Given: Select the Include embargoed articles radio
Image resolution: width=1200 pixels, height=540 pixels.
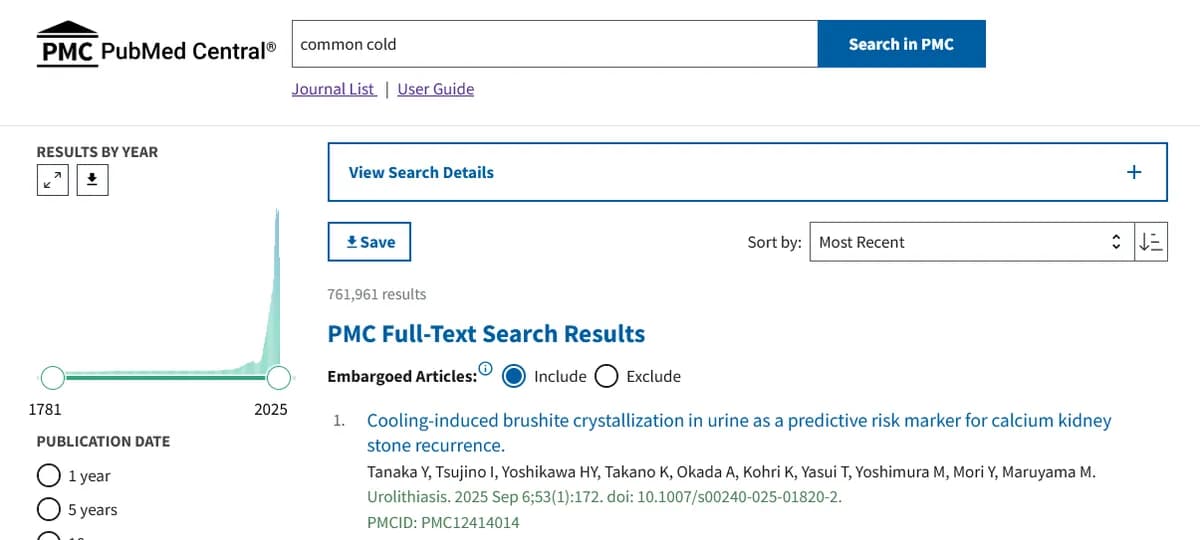Looking at the screenshot, I should tap(514, 376).
